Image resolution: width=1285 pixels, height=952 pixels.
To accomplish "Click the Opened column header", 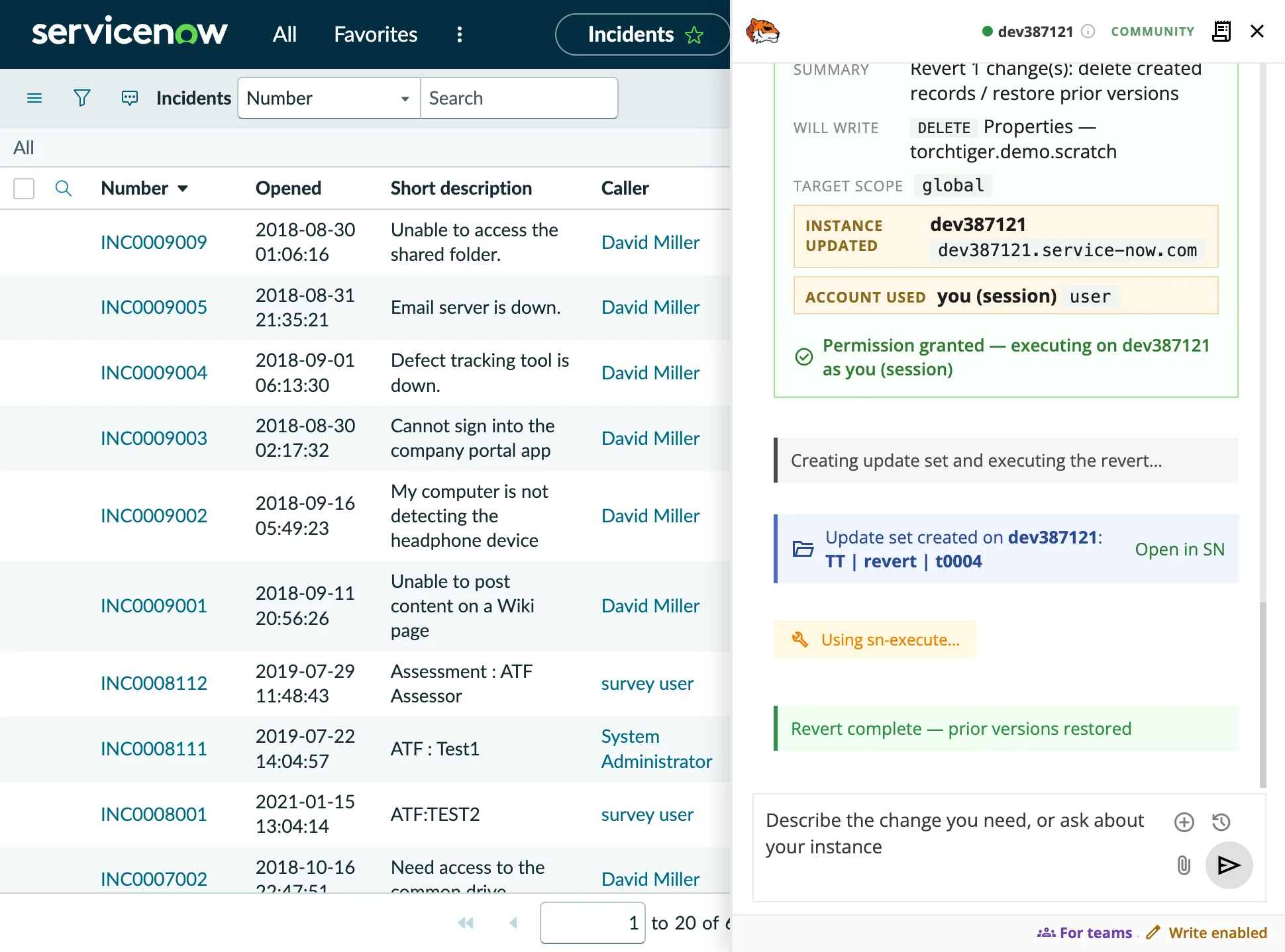I will coord(288,189).
